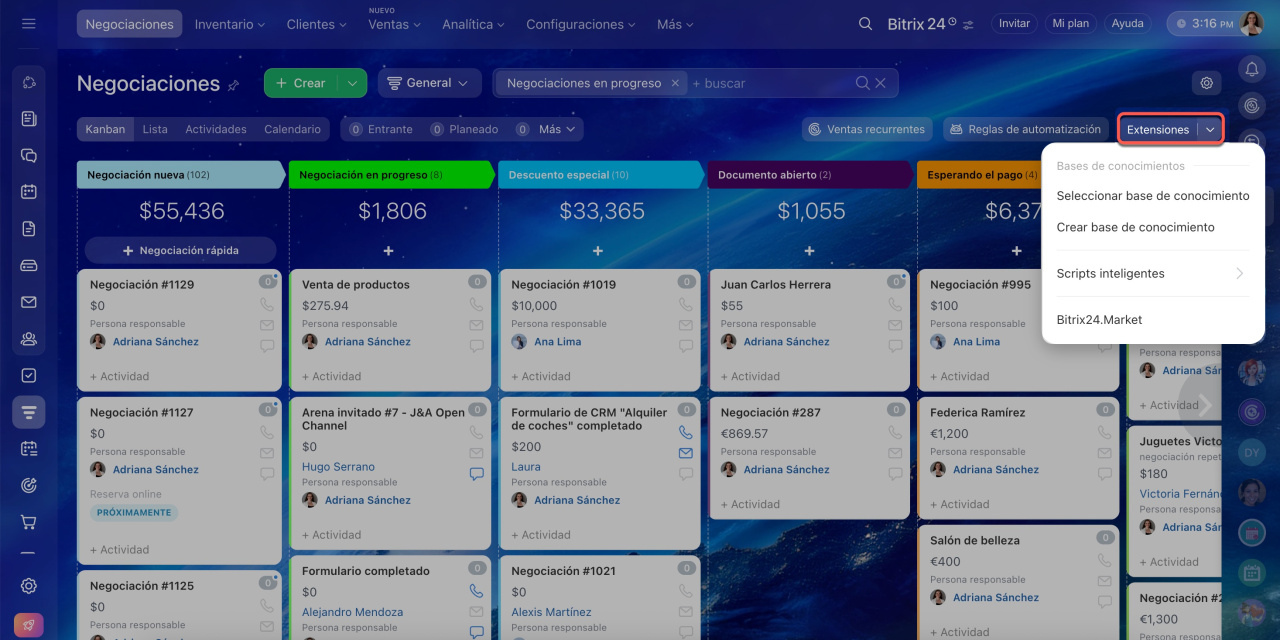The height and width of the screenshot is (640, 1280).
Task: Open the Crear button dropdown arrow
Action: (x=352, y=83)
